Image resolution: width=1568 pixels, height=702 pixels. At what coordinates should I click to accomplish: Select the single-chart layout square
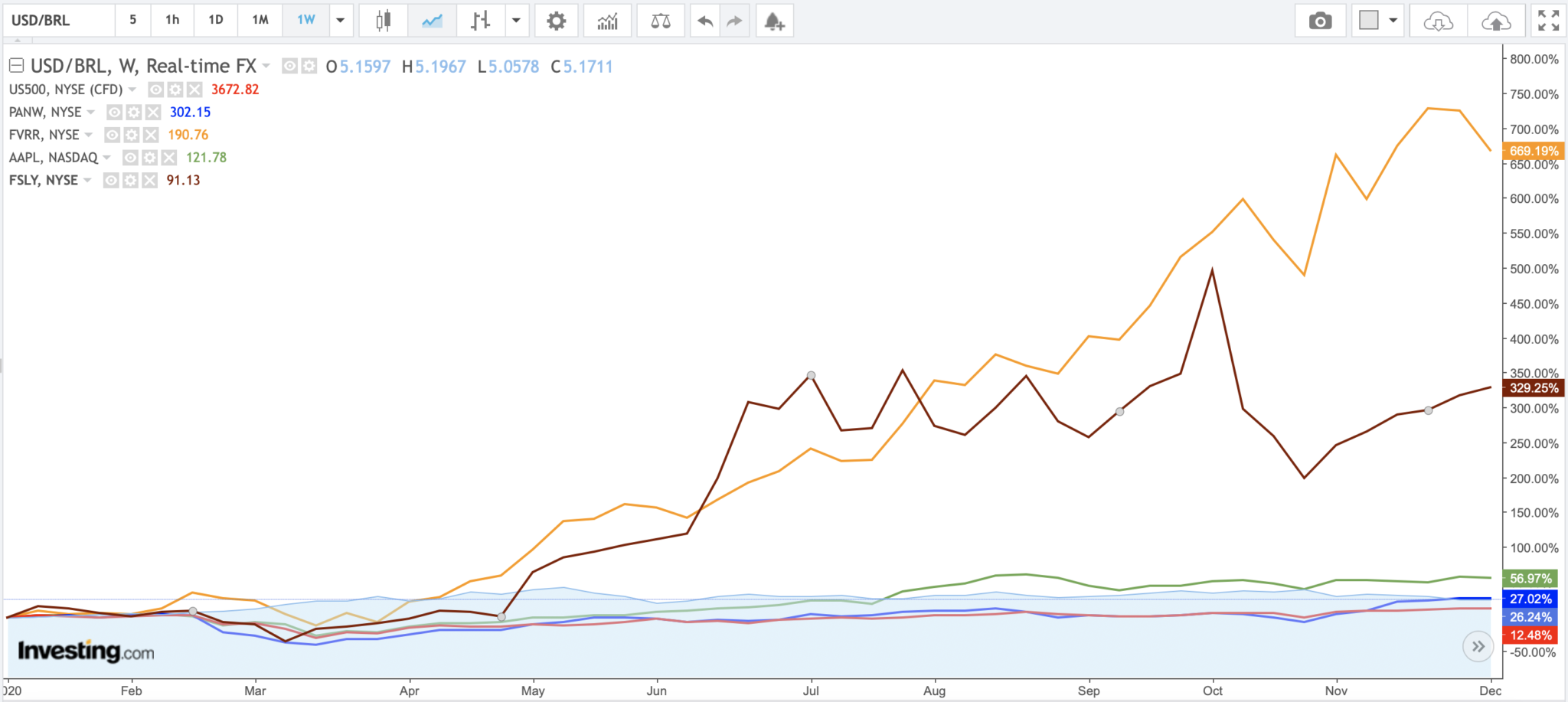pyautogui.click(x=1368, y=21)
